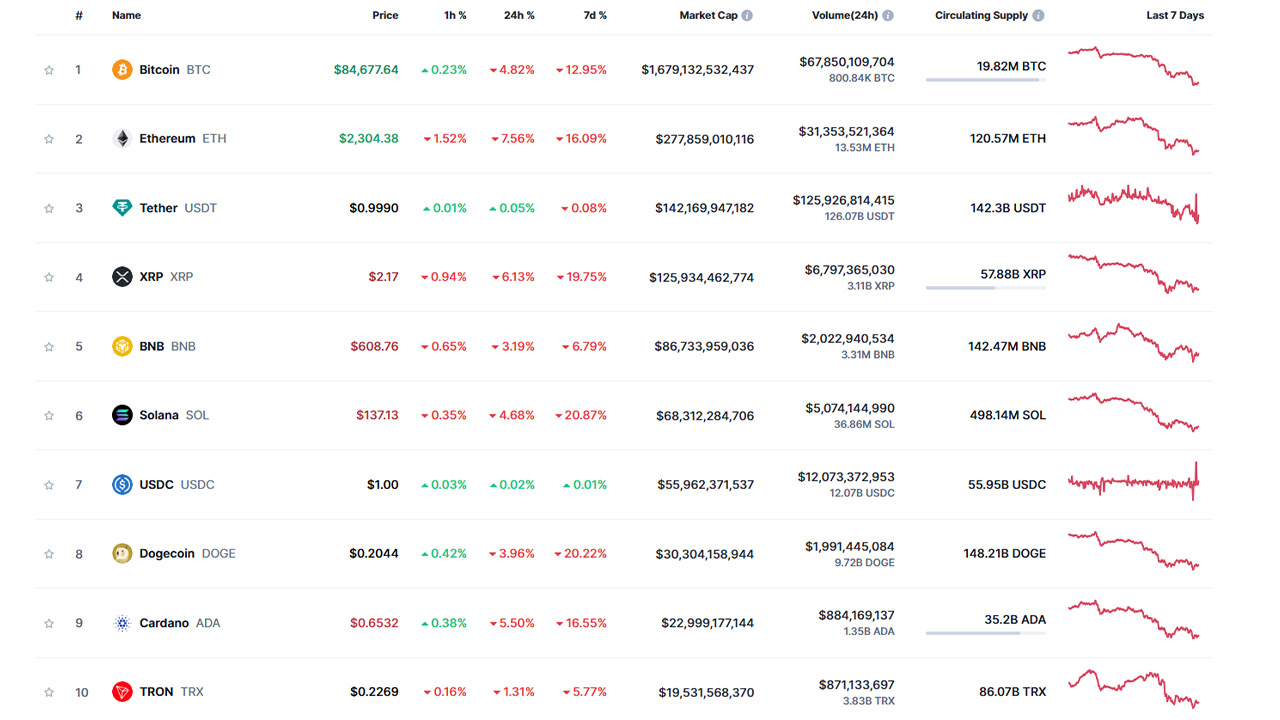Image resolution: width=1280 pixels, height=720 pixels.
Task: Click the XRP logo icon
Action: pyautogui.click(x=122, y=277)
